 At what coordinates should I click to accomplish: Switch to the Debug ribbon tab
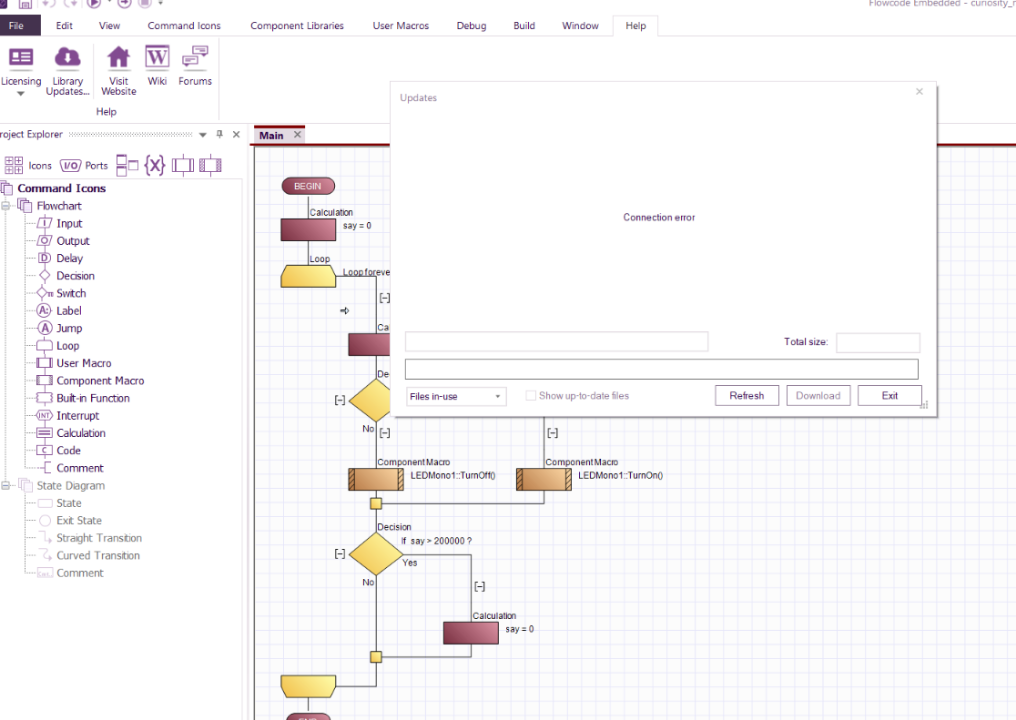(x=471, y=25)
